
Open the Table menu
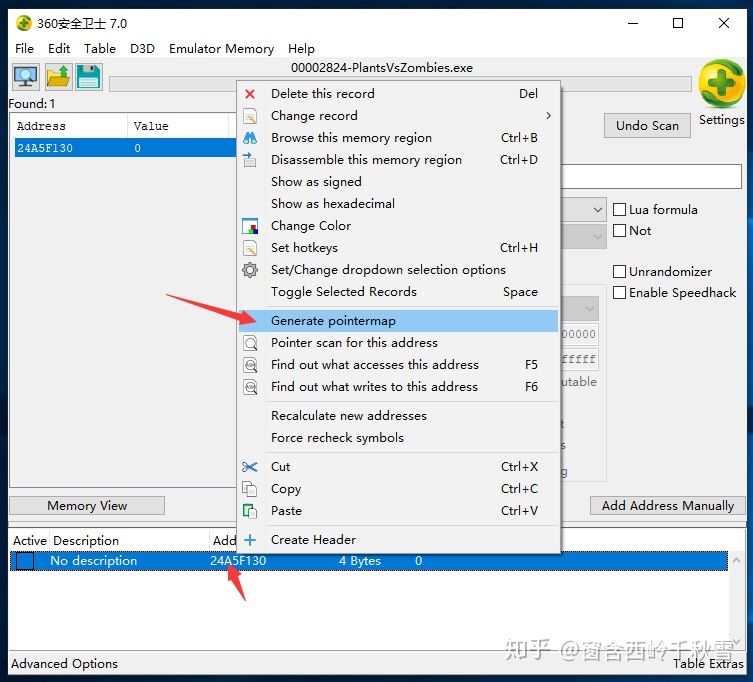point(100,49)
